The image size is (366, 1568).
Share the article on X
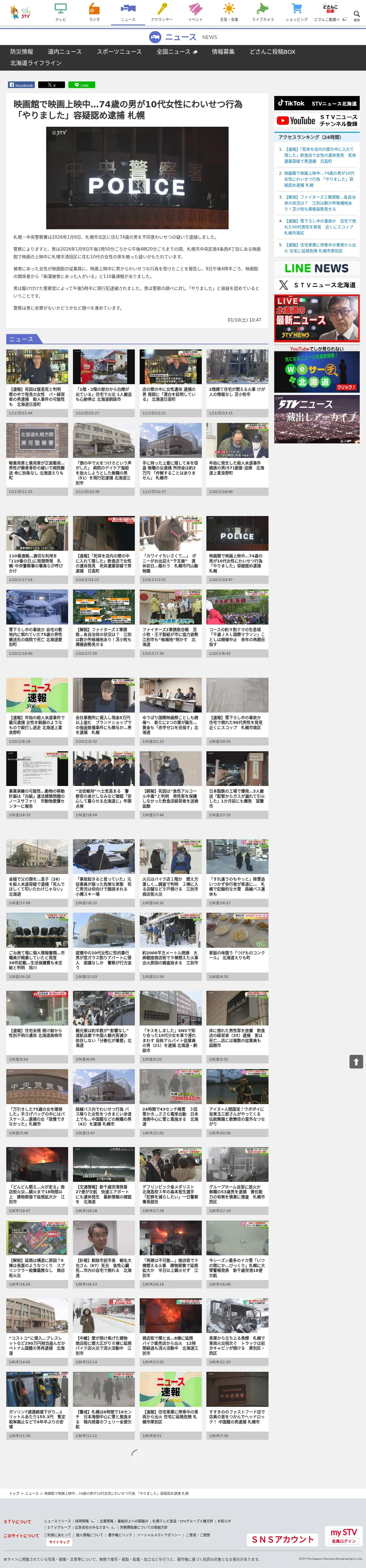[52, 85]
